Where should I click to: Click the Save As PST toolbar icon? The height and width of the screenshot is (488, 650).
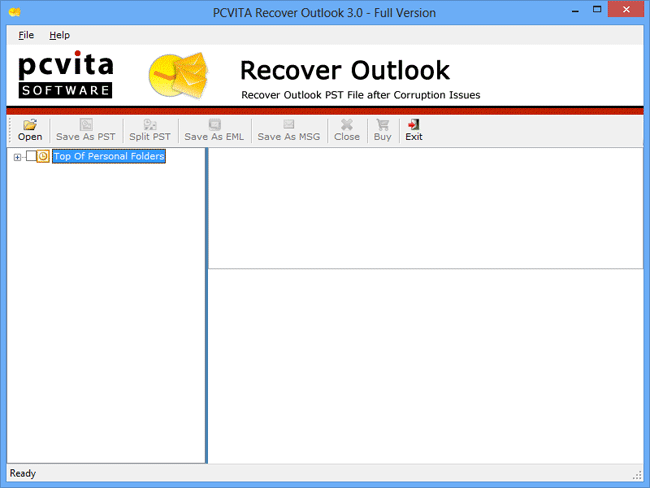(86, 125)
